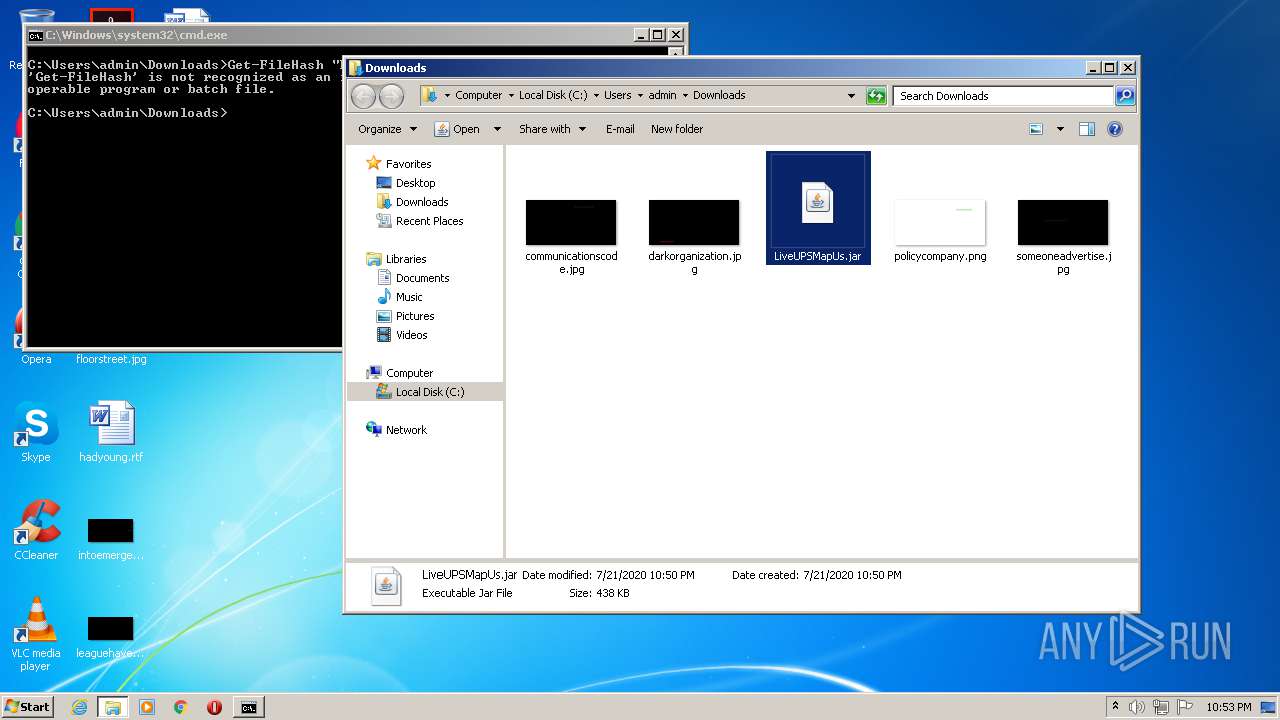Open Opera from the taskbar
1280x720 pixels.
click(214, 707)
